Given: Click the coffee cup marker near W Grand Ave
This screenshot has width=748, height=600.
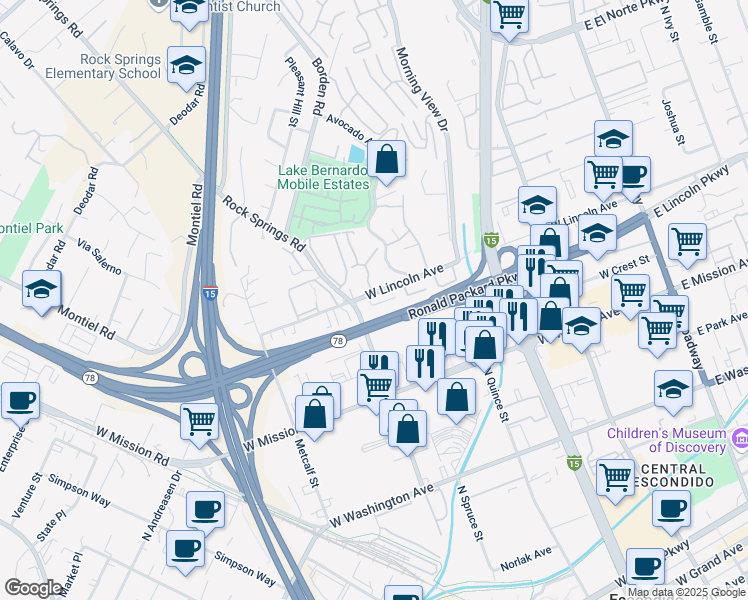Looking at the screenshot, I should pos(645,569).
